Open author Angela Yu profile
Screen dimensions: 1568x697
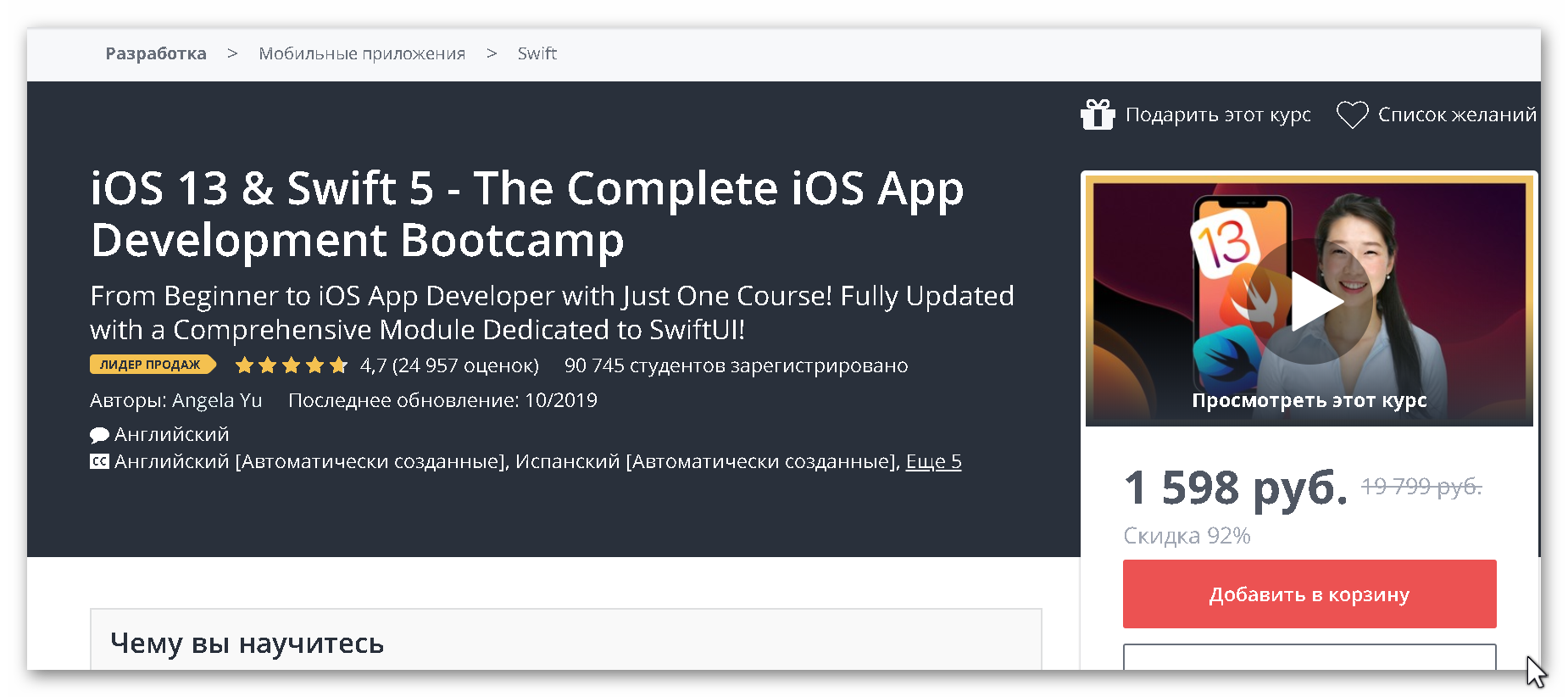tap(217, 400)
